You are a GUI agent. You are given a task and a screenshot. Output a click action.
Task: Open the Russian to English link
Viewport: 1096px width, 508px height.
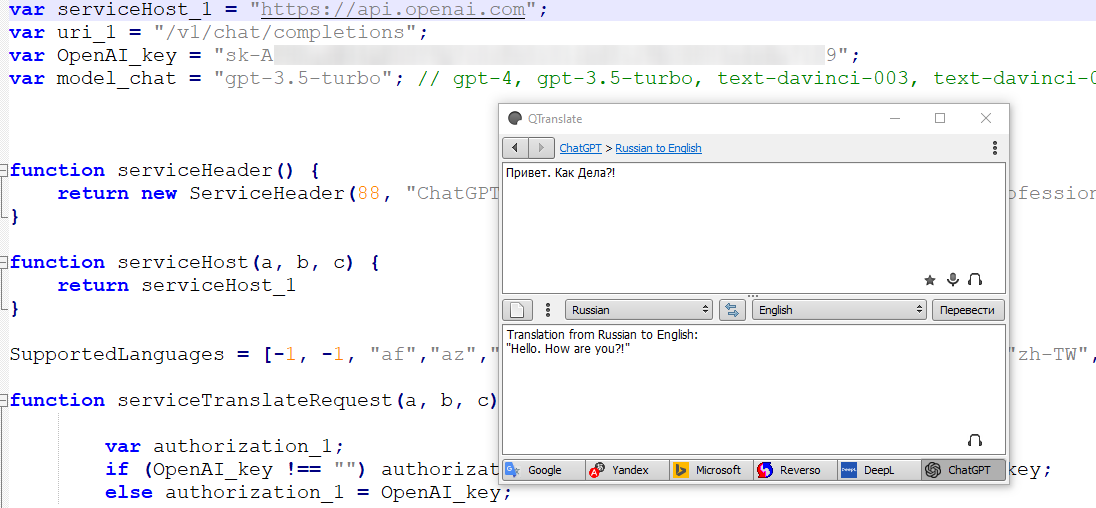[x=658, y=148]
